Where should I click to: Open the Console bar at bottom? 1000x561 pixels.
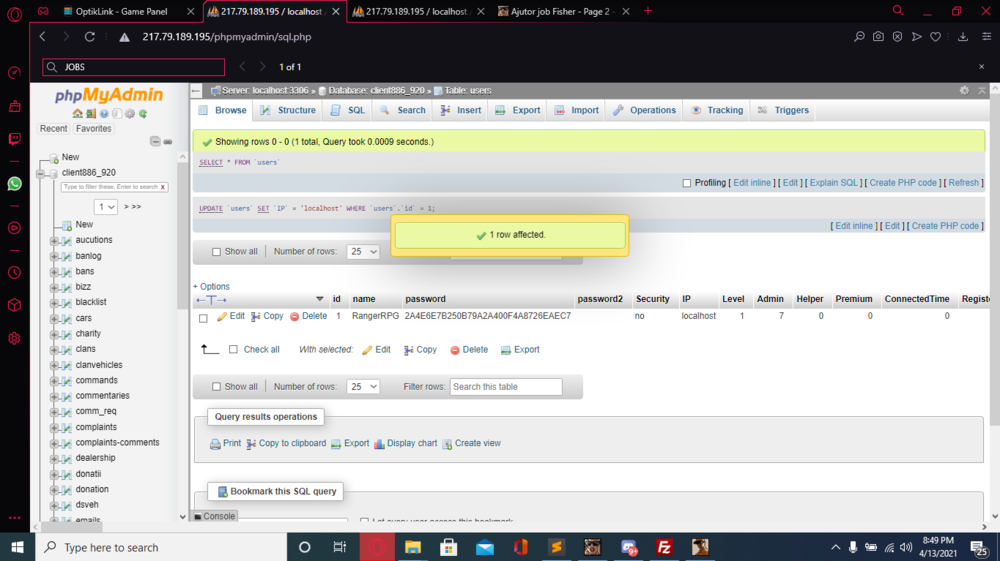[x=215, y=516]
